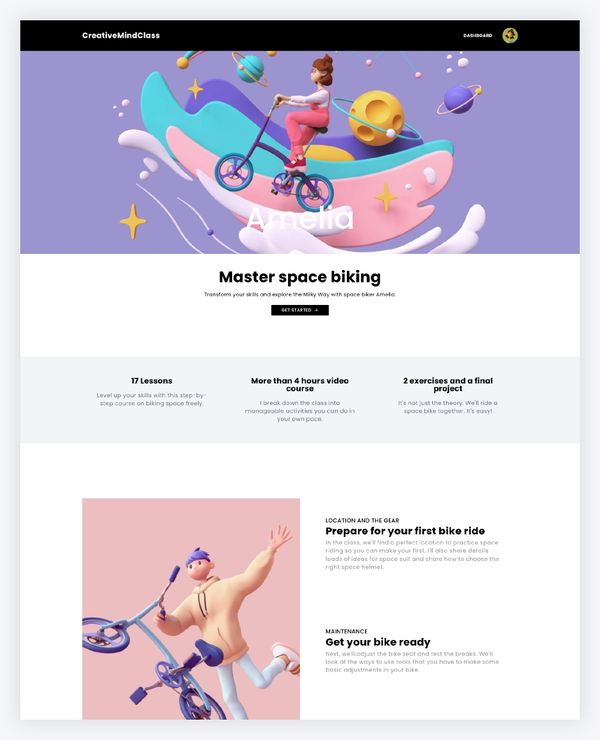Click the Get Started button

click(300, 310)
